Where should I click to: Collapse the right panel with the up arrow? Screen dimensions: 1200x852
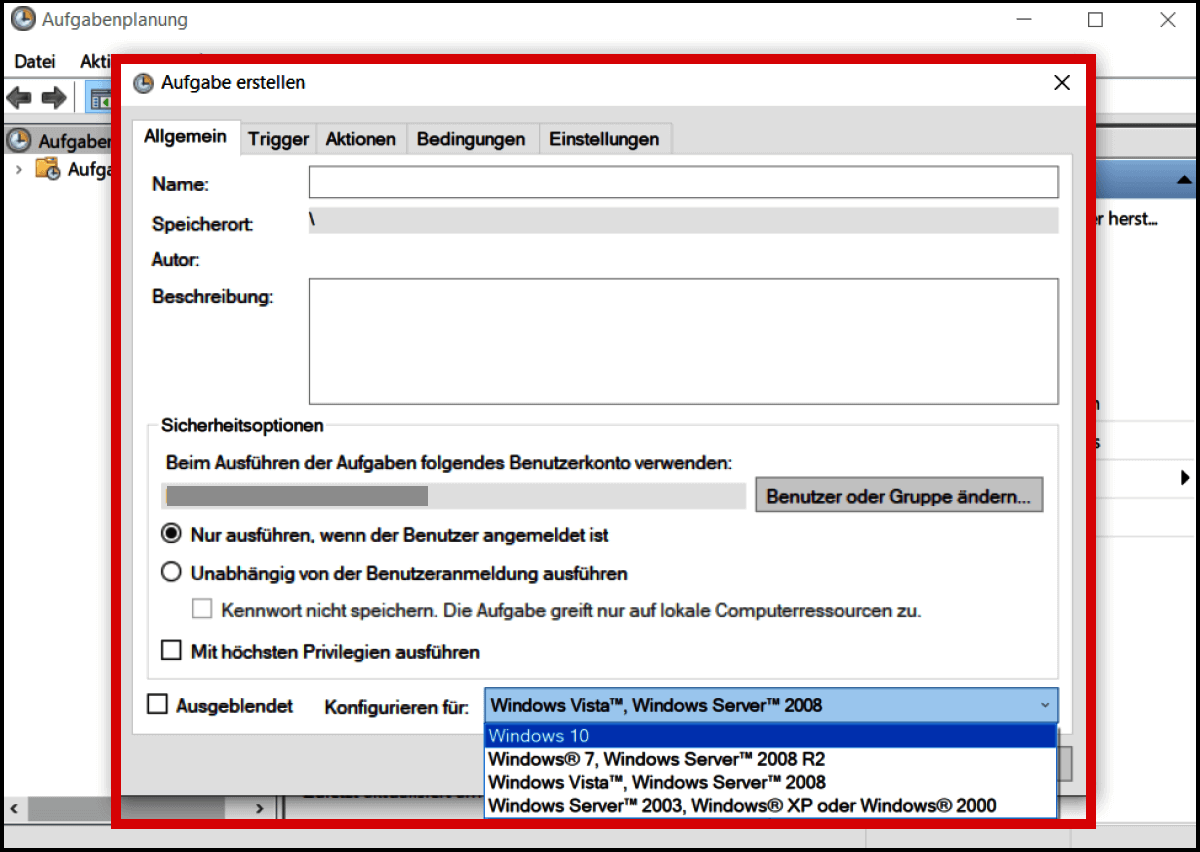coord(1186,179)
